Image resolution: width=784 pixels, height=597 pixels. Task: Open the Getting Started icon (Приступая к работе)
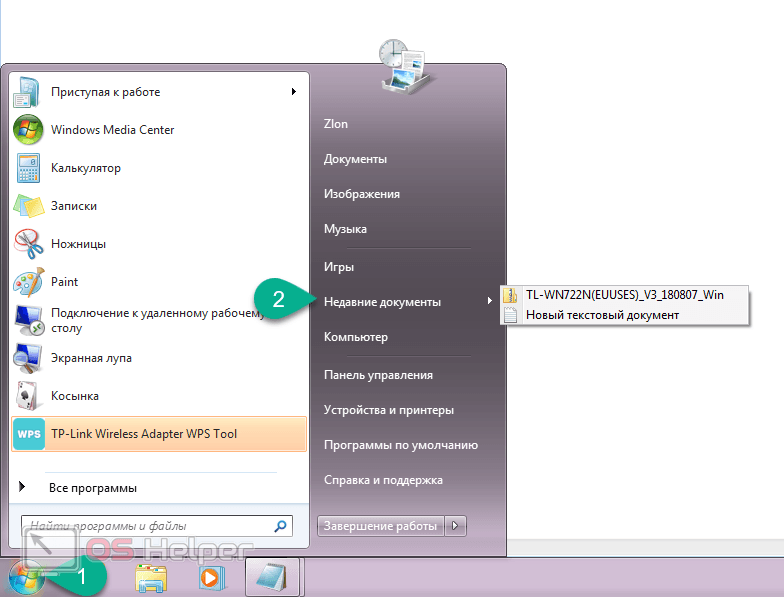point(27,92)
